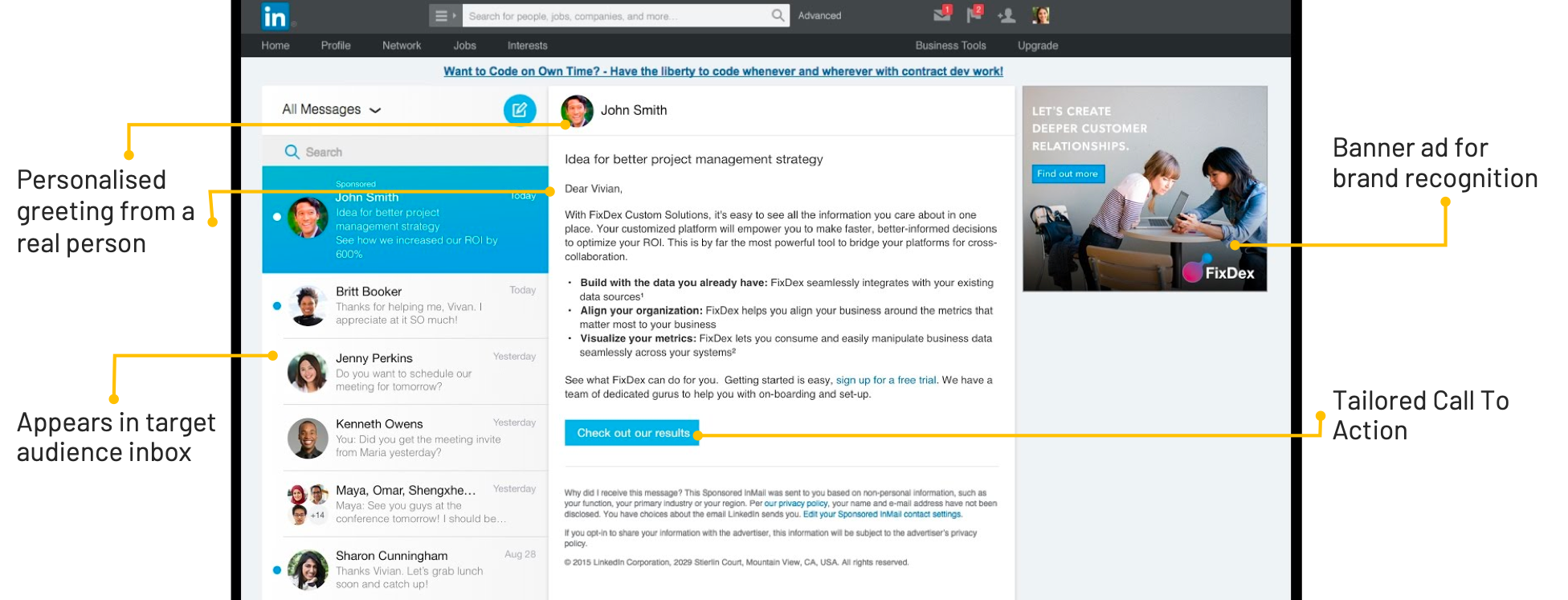Click the Check out our results button
1568x600 pixels.
click(632, 433)
